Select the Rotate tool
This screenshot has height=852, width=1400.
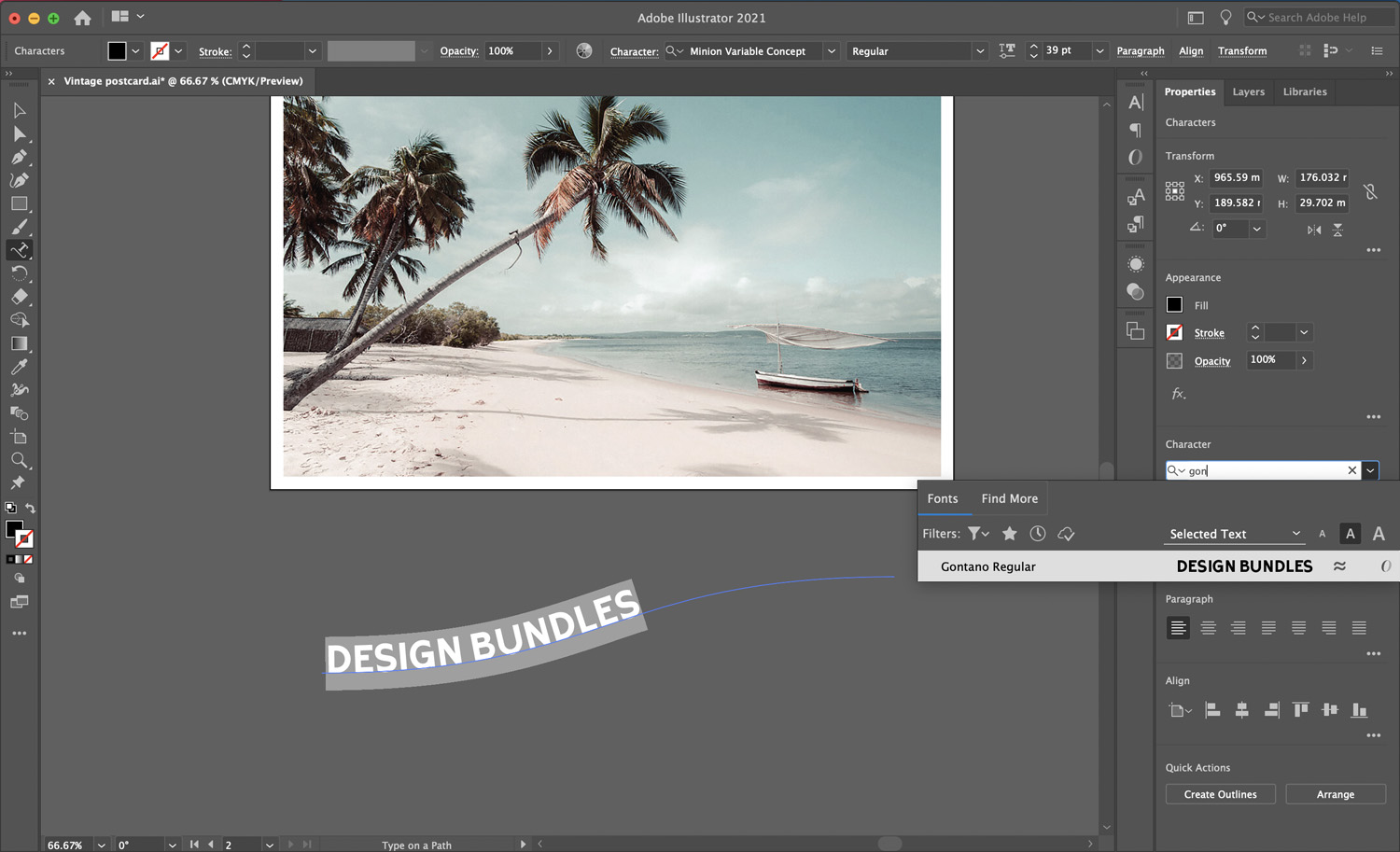[19, 273]
